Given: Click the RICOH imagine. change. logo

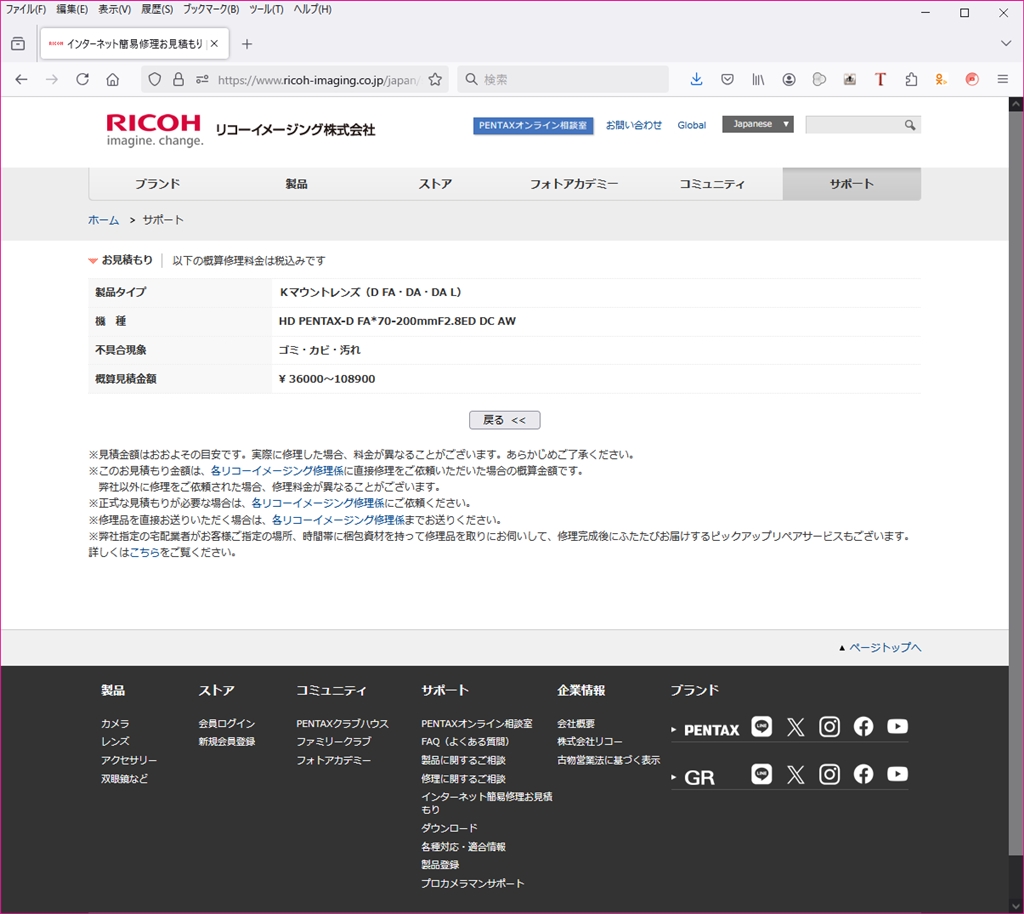Looking at the screenshot, I should 155,130.
